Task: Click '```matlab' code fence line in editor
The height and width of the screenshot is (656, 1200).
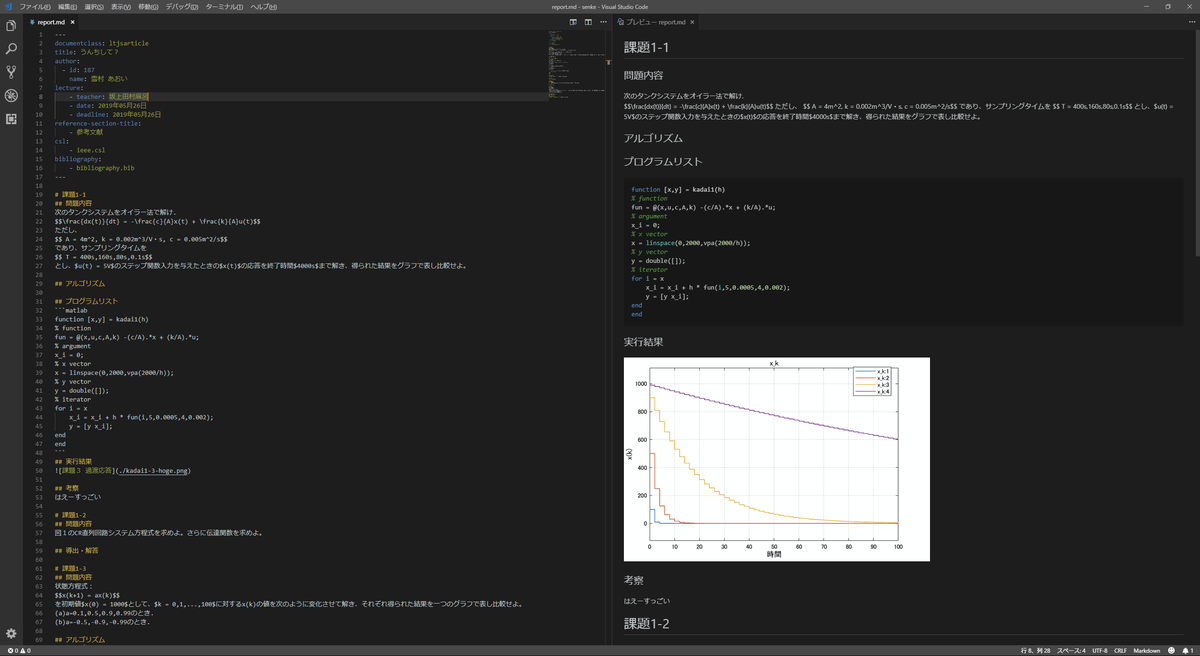Action: [x=71, y=310]
